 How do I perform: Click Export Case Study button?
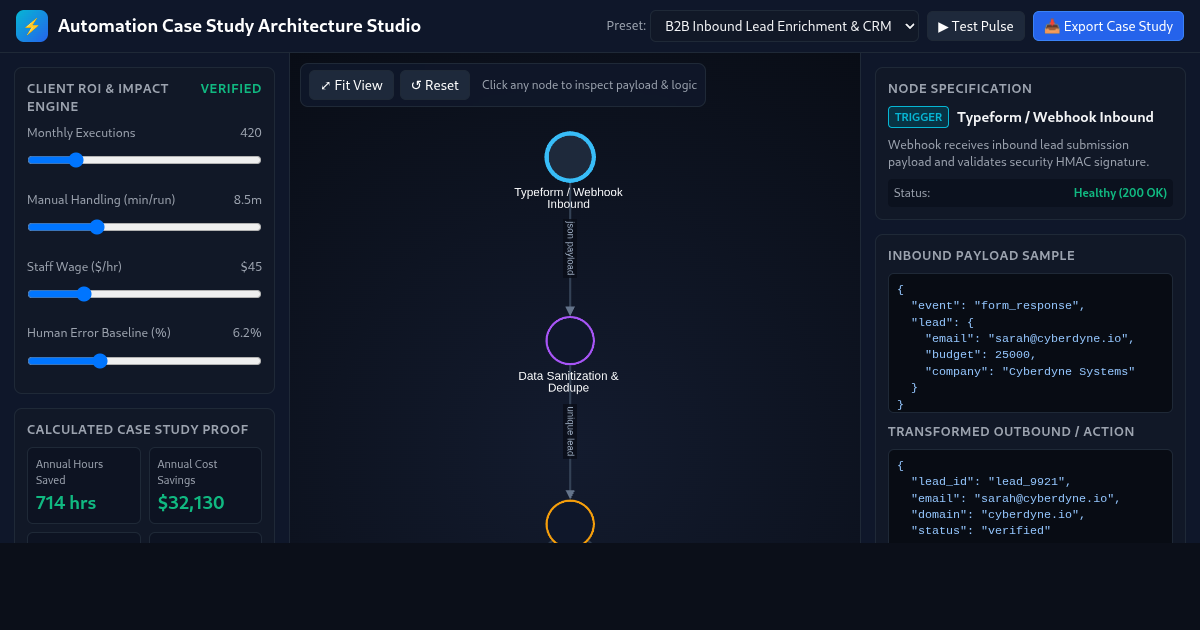pos(1108,26)
